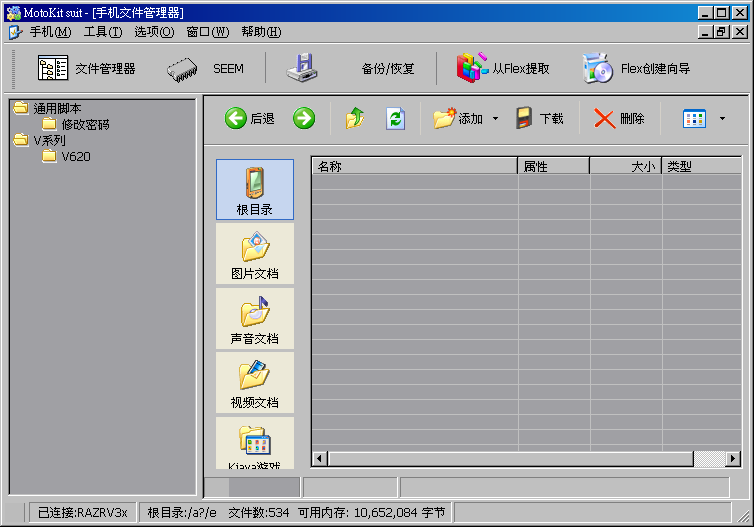The width and height of the screenshot is (754, 527).
Task: Open the view mode dropdown arrow
Action: [722, 118]
